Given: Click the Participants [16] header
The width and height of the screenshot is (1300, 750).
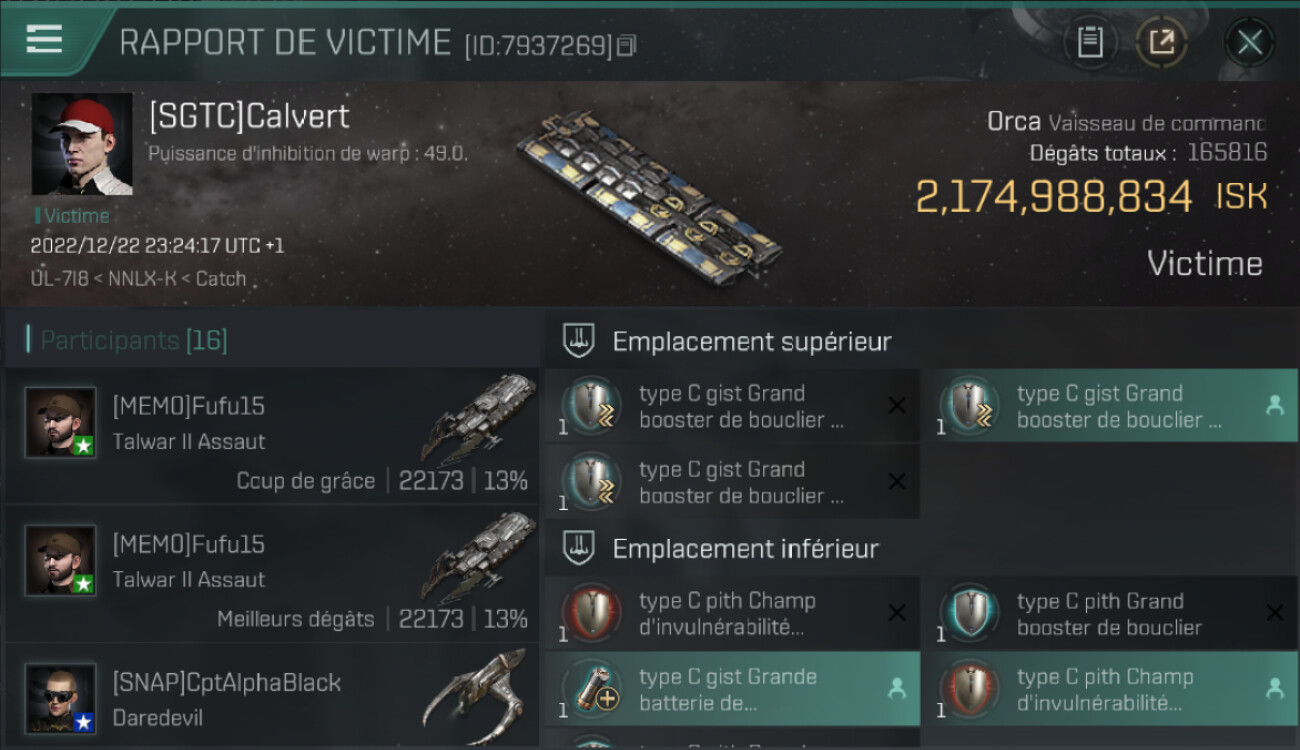Looking at the screenshot, I should pos(134,340).
